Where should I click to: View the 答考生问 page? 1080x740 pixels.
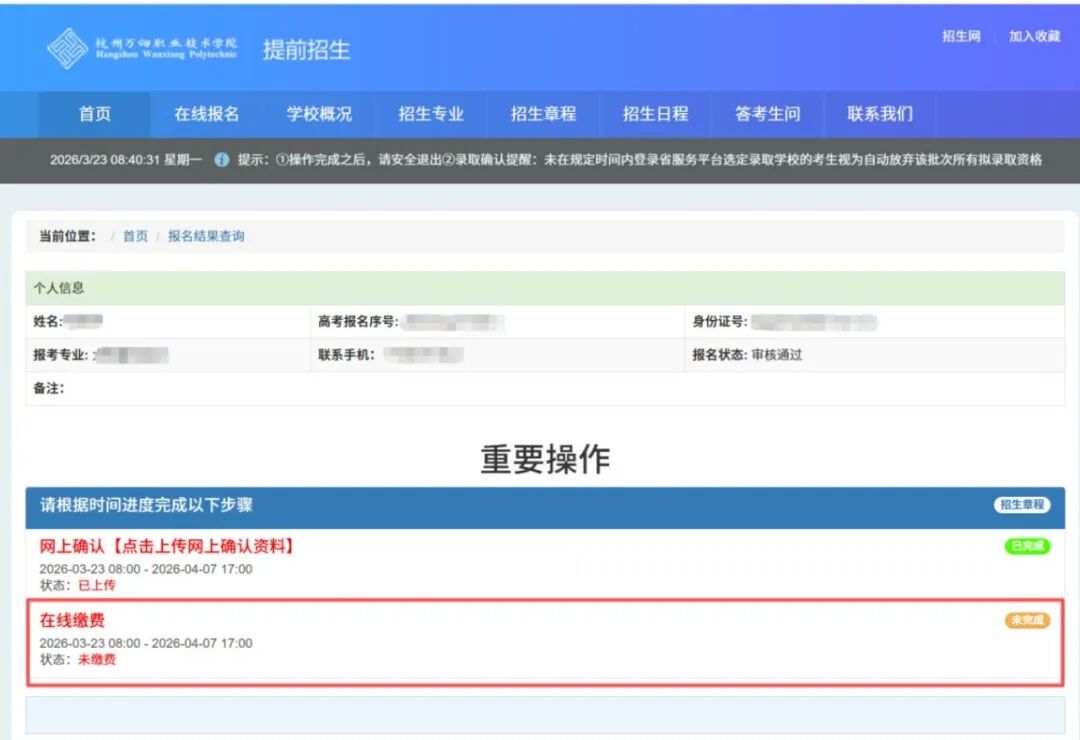tap(766, 114)
